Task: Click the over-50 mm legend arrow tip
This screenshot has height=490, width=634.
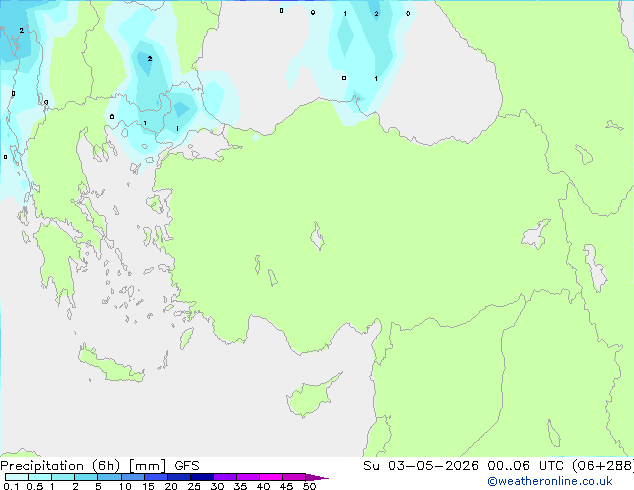Action: pyautogui.click(x=317, y=477)
